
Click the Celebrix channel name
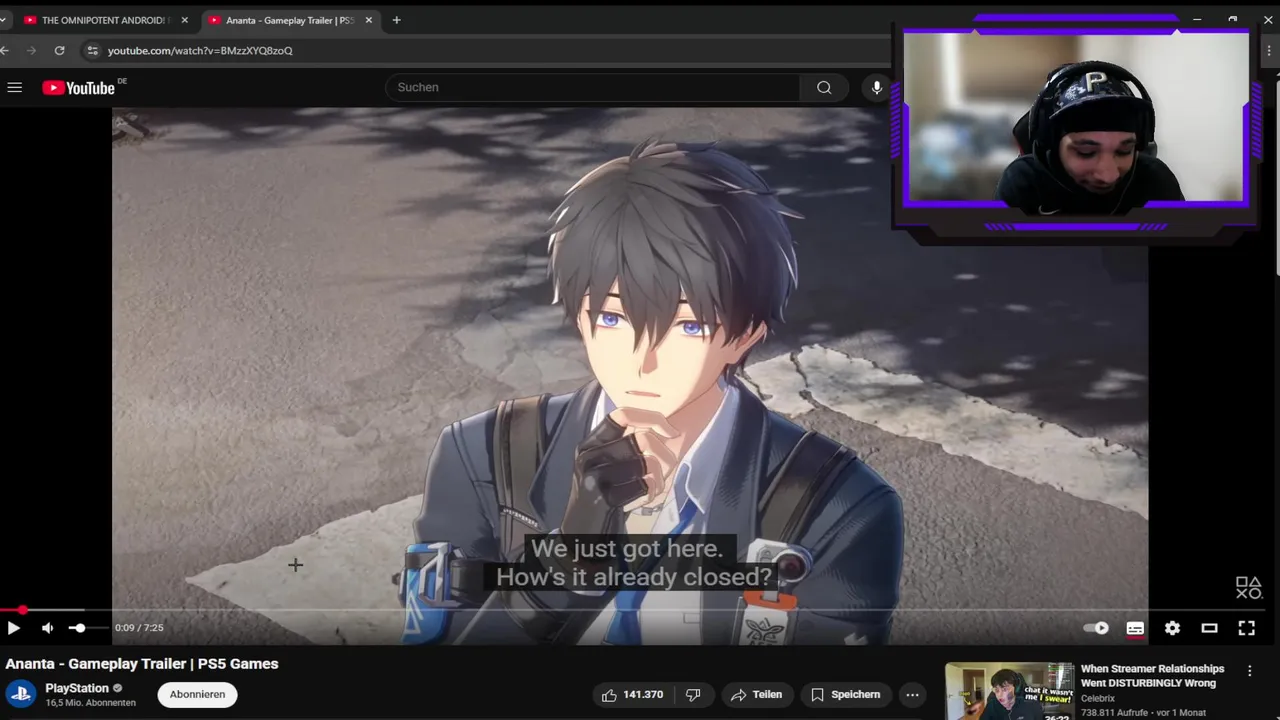(x=1098, y=699)
